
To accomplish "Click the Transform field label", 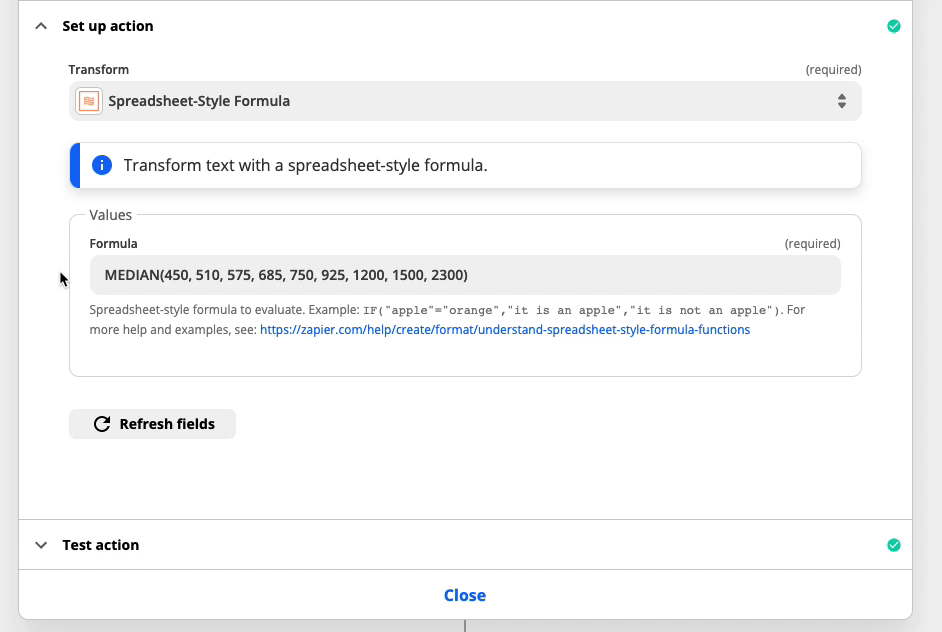I will pos(99,70).
